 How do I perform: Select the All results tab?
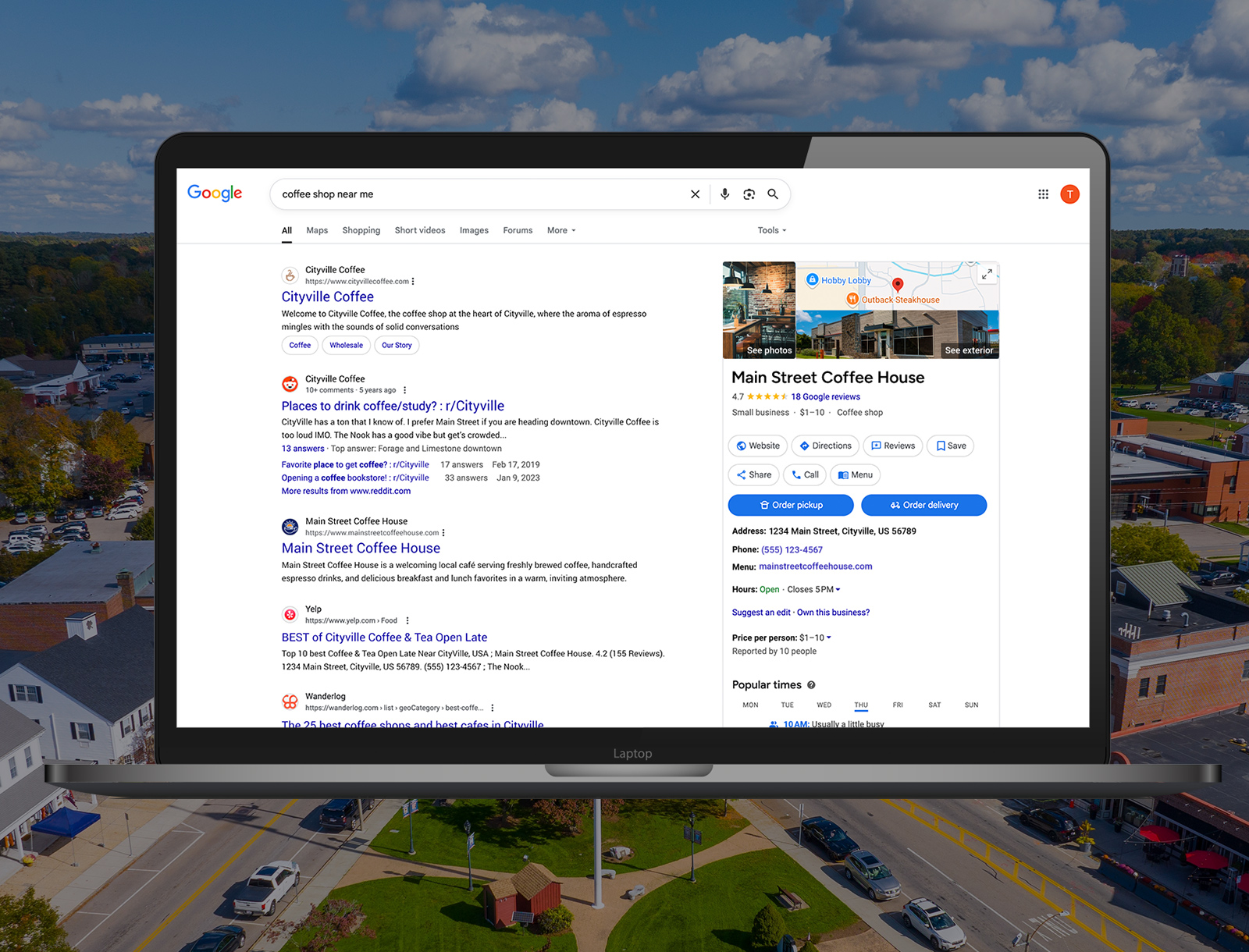point(286,231)
